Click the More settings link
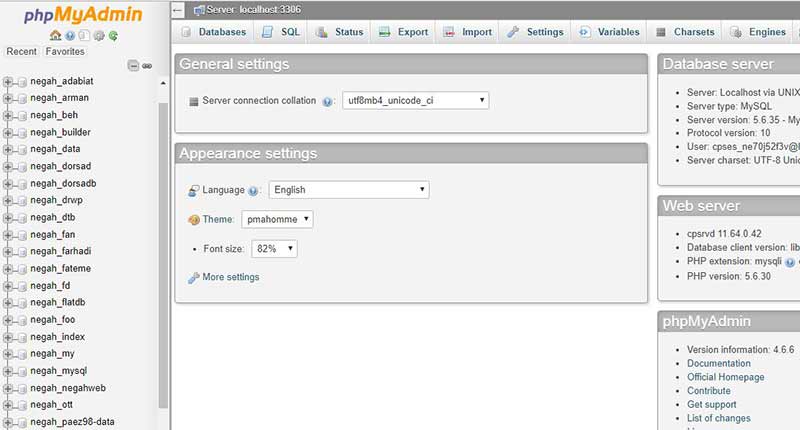800x430 pixels. [231, 277]
